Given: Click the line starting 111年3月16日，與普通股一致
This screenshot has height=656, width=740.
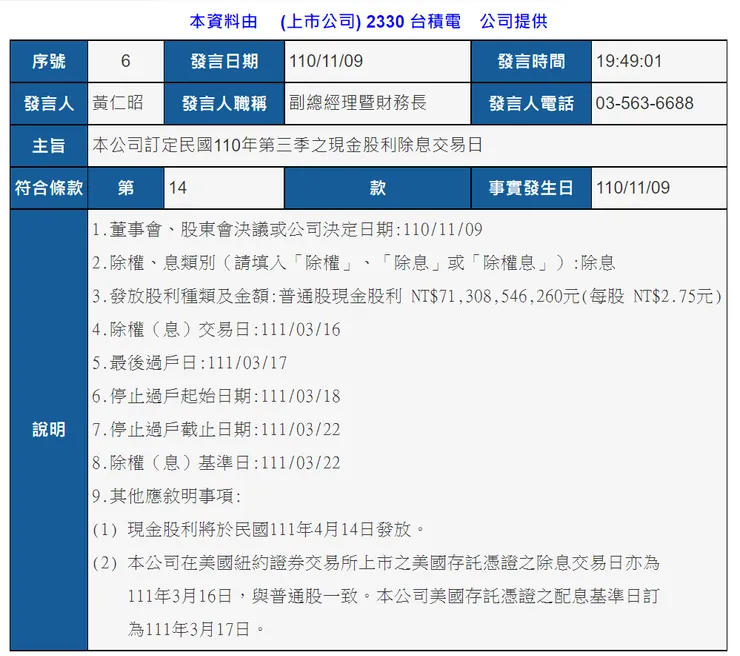Looking at the screenshot, I should point(394,596).
